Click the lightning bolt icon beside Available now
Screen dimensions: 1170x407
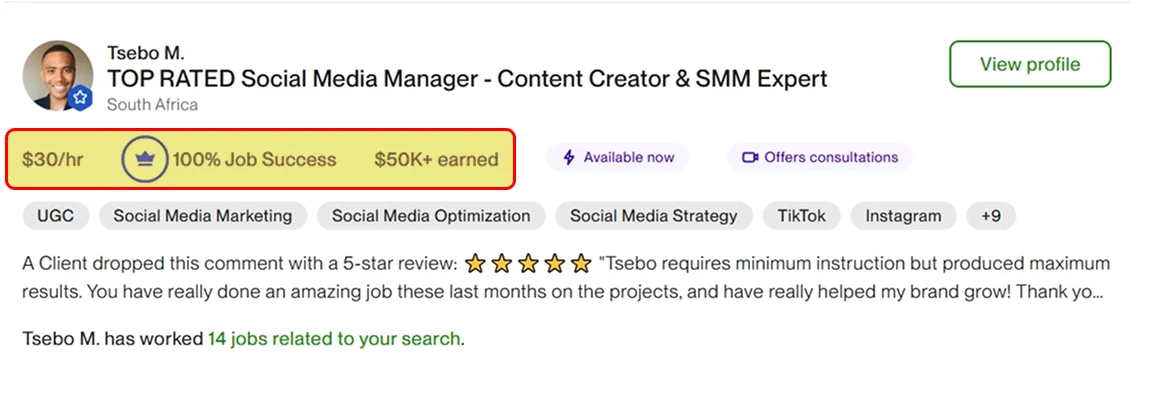click(570, 157)
